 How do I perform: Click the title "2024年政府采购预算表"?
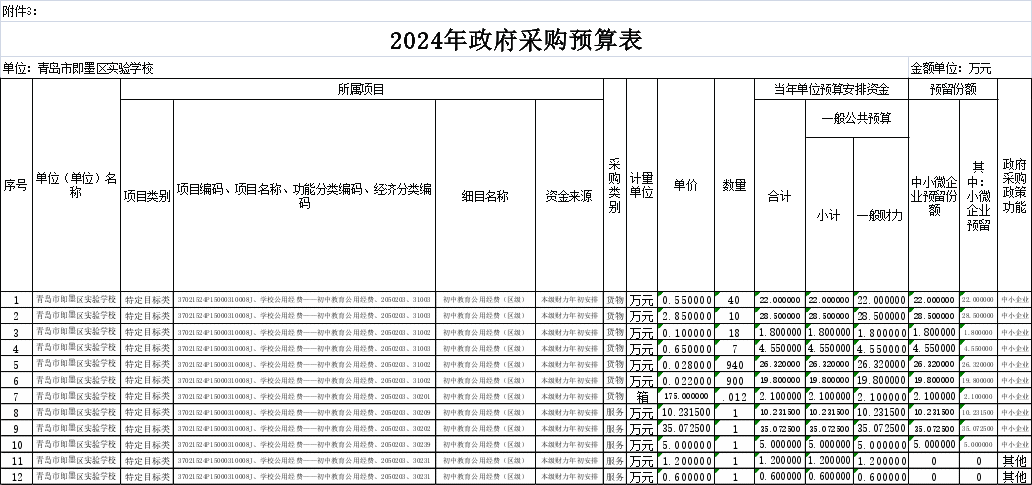point(515,40)
